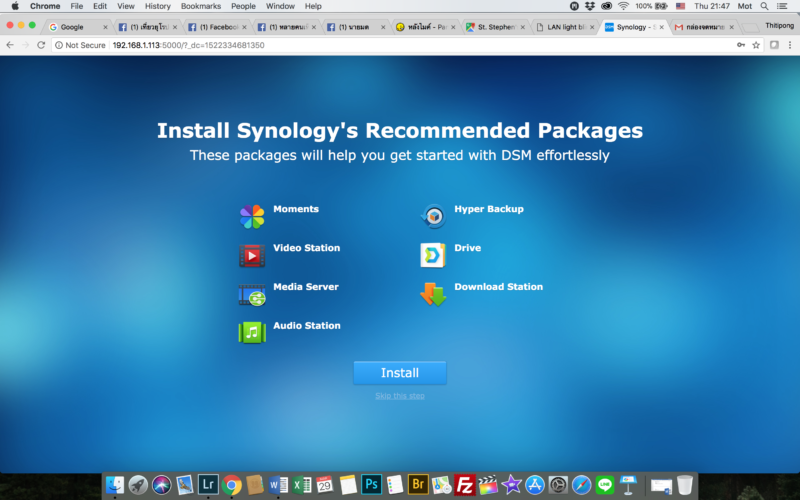
Task: Click the Audio Station package icon
Action: tap(252, 333)
